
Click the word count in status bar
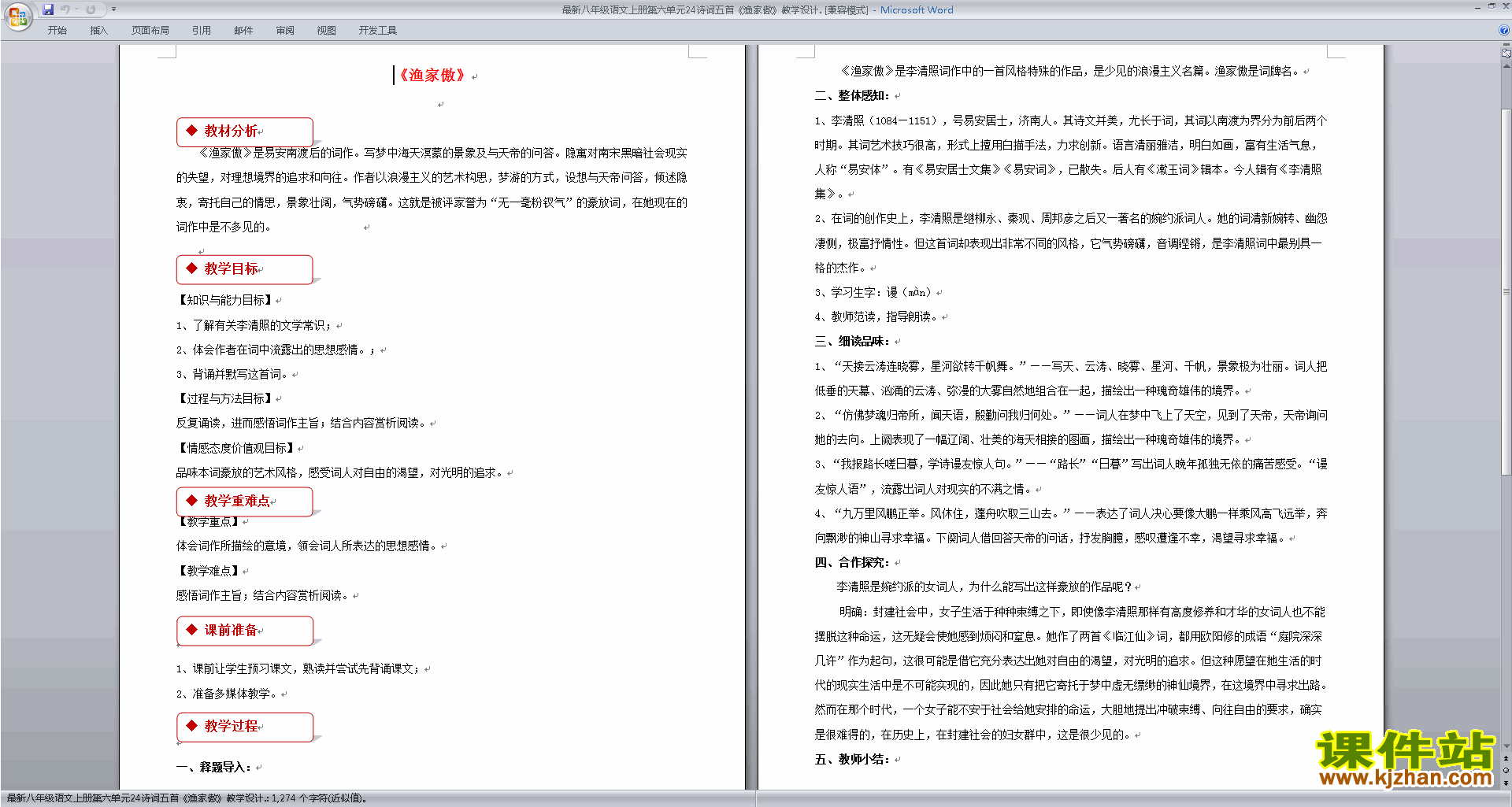pyautogui.click(x=319, y=798)
